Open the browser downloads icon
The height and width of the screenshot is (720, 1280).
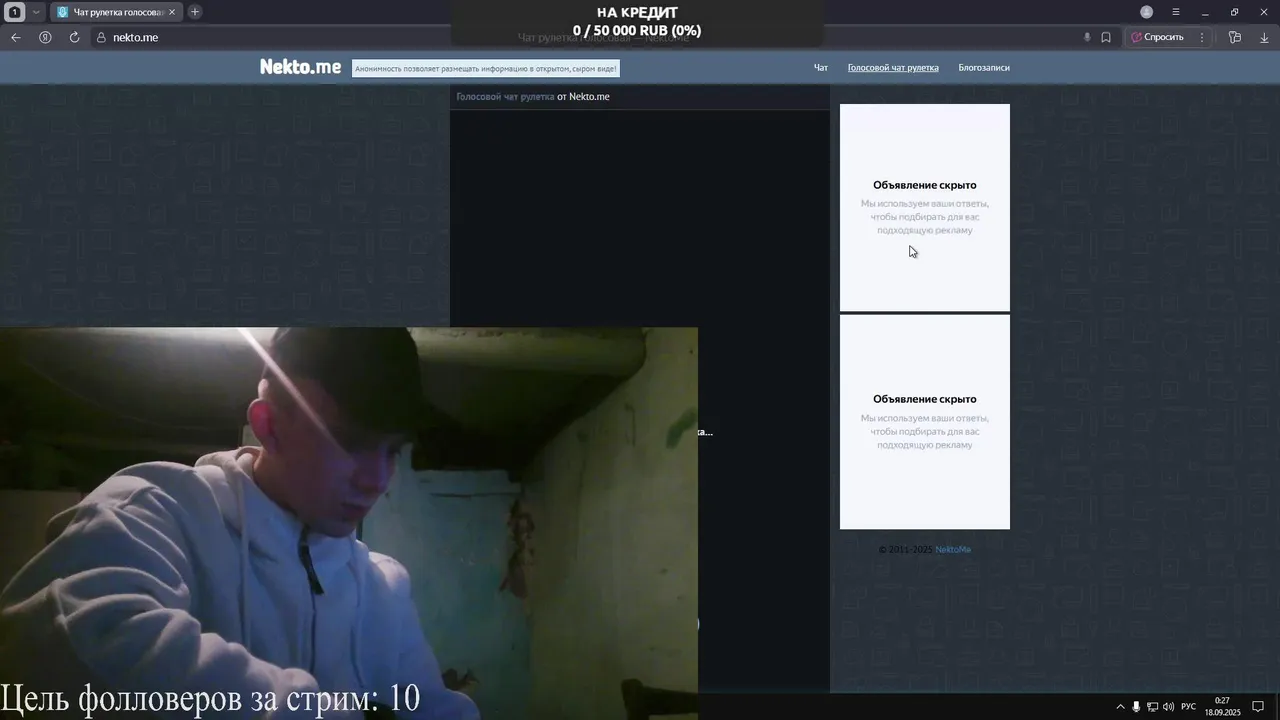pos(1264,37)
